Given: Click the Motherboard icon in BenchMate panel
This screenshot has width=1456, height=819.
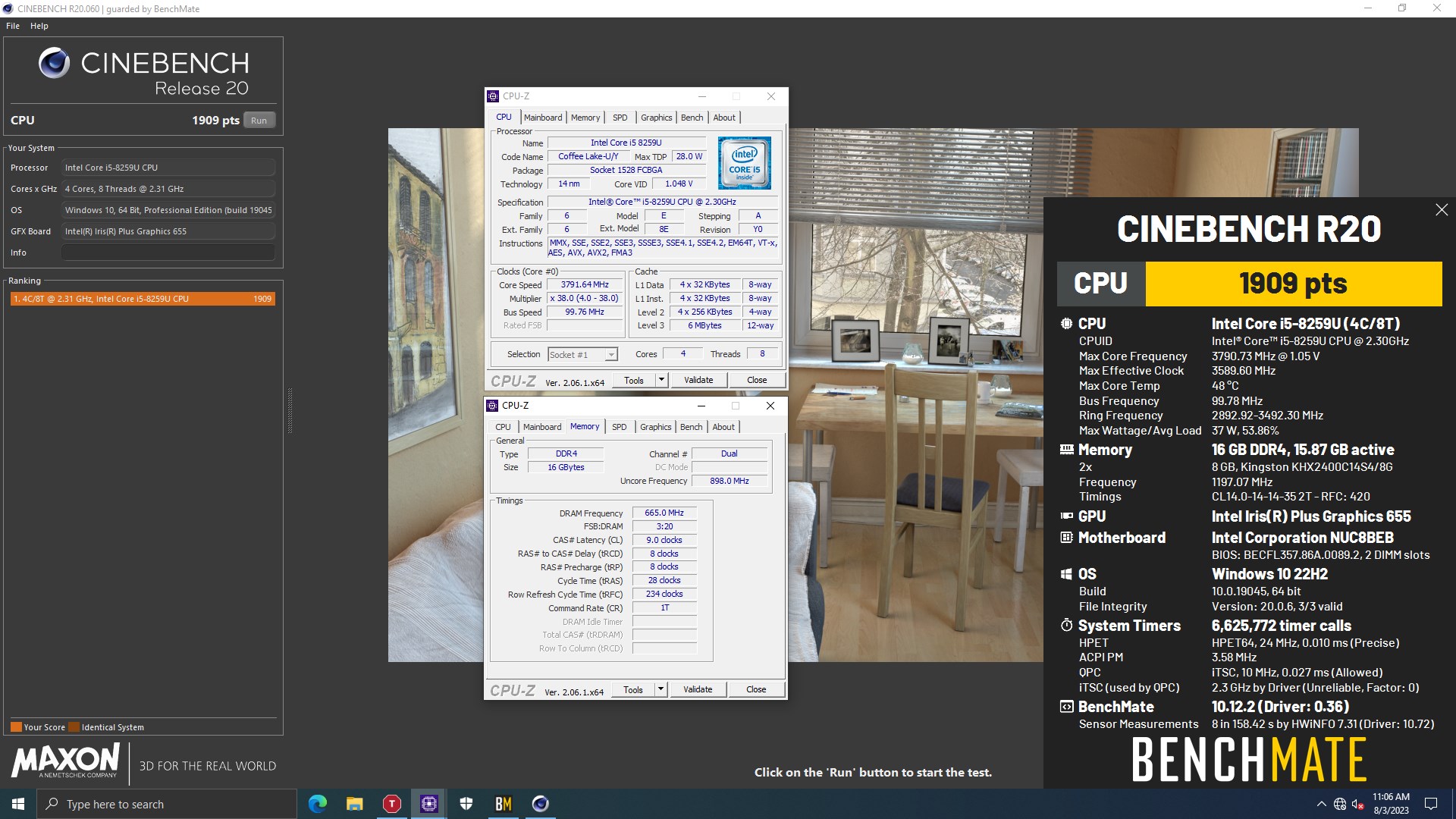Looking at the screenshot, I should tap(1066, 538).
